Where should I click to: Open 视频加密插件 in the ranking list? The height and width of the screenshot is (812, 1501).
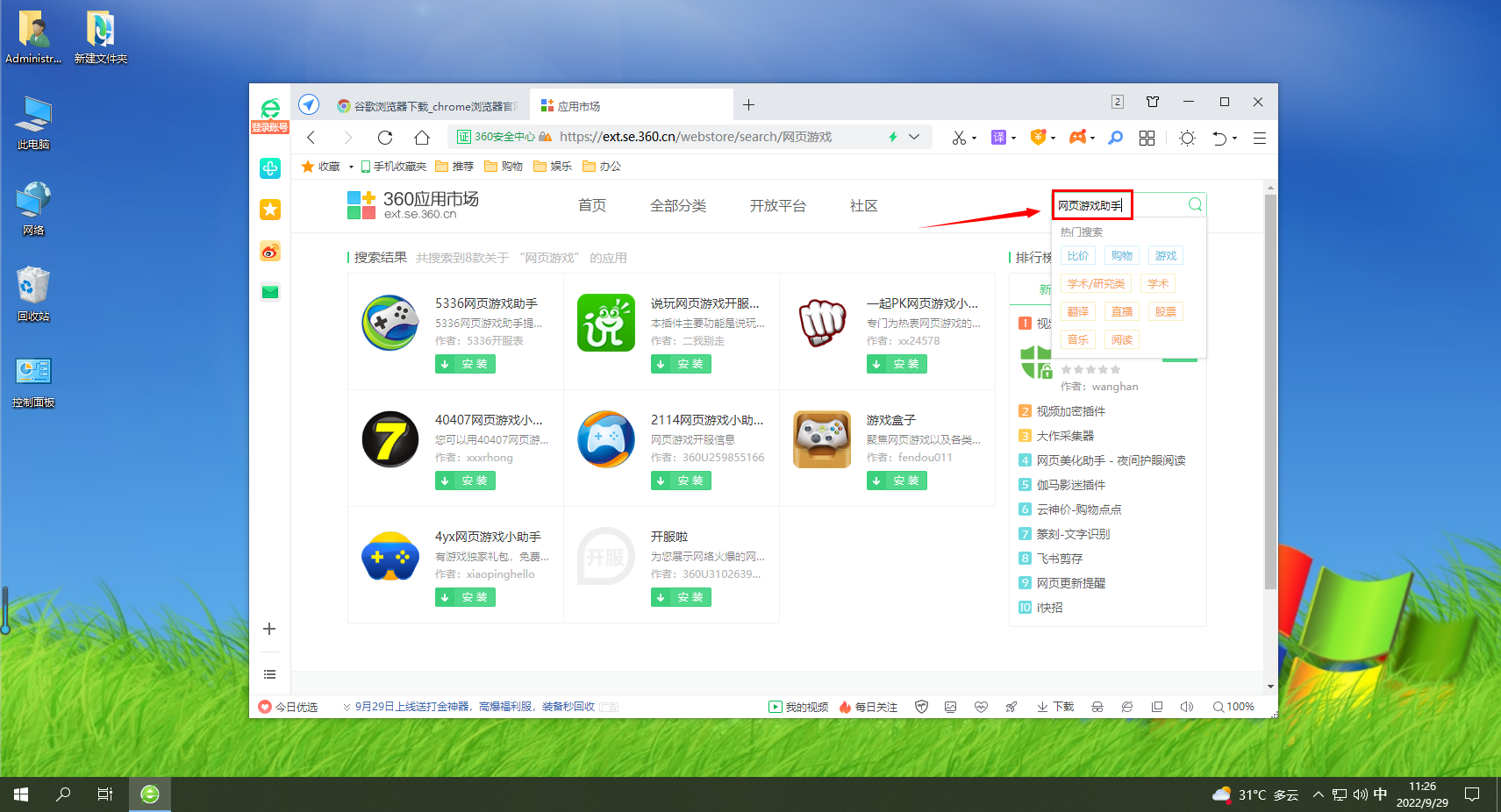1071,411
